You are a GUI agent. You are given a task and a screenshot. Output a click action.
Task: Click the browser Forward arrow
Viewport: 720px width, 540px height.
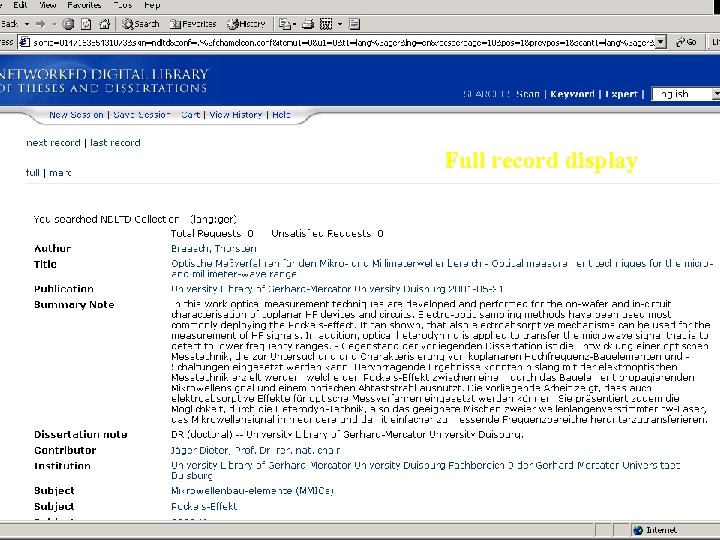pos(41,24)
